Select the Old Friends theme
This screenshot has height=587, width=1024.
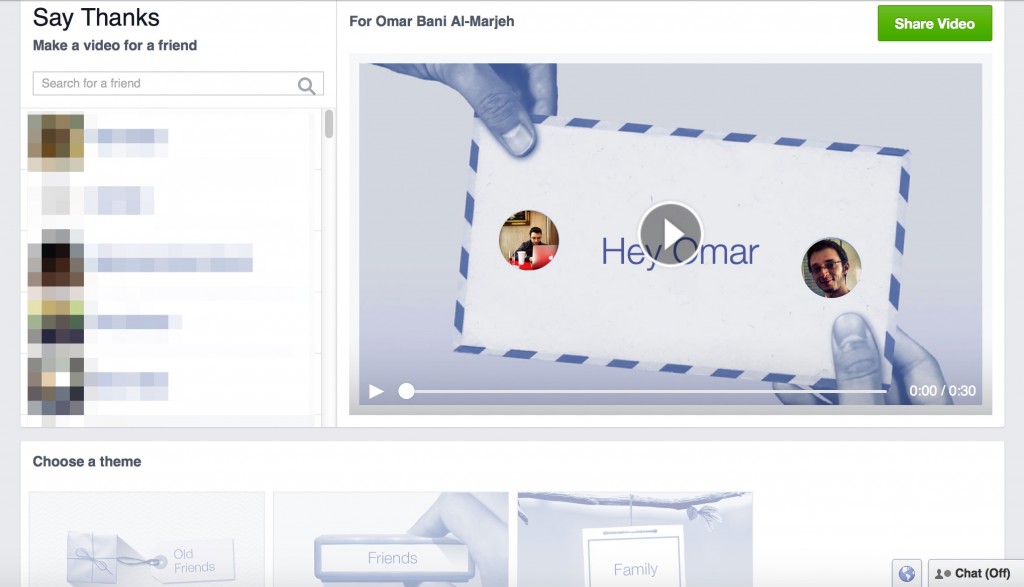coord(147,539)
